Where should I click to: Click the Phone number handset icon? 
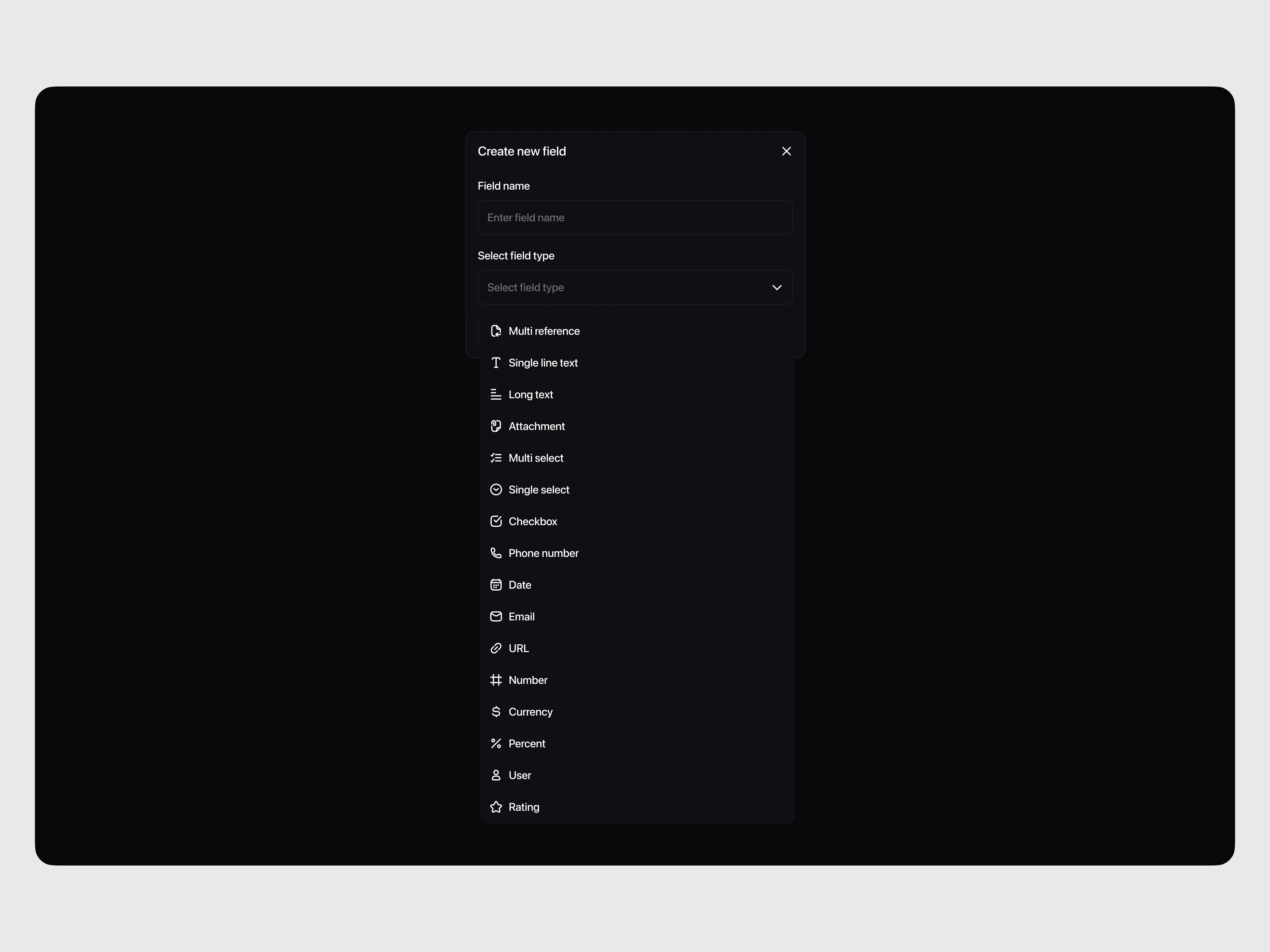pyautogui.click(x=496, y=553)
